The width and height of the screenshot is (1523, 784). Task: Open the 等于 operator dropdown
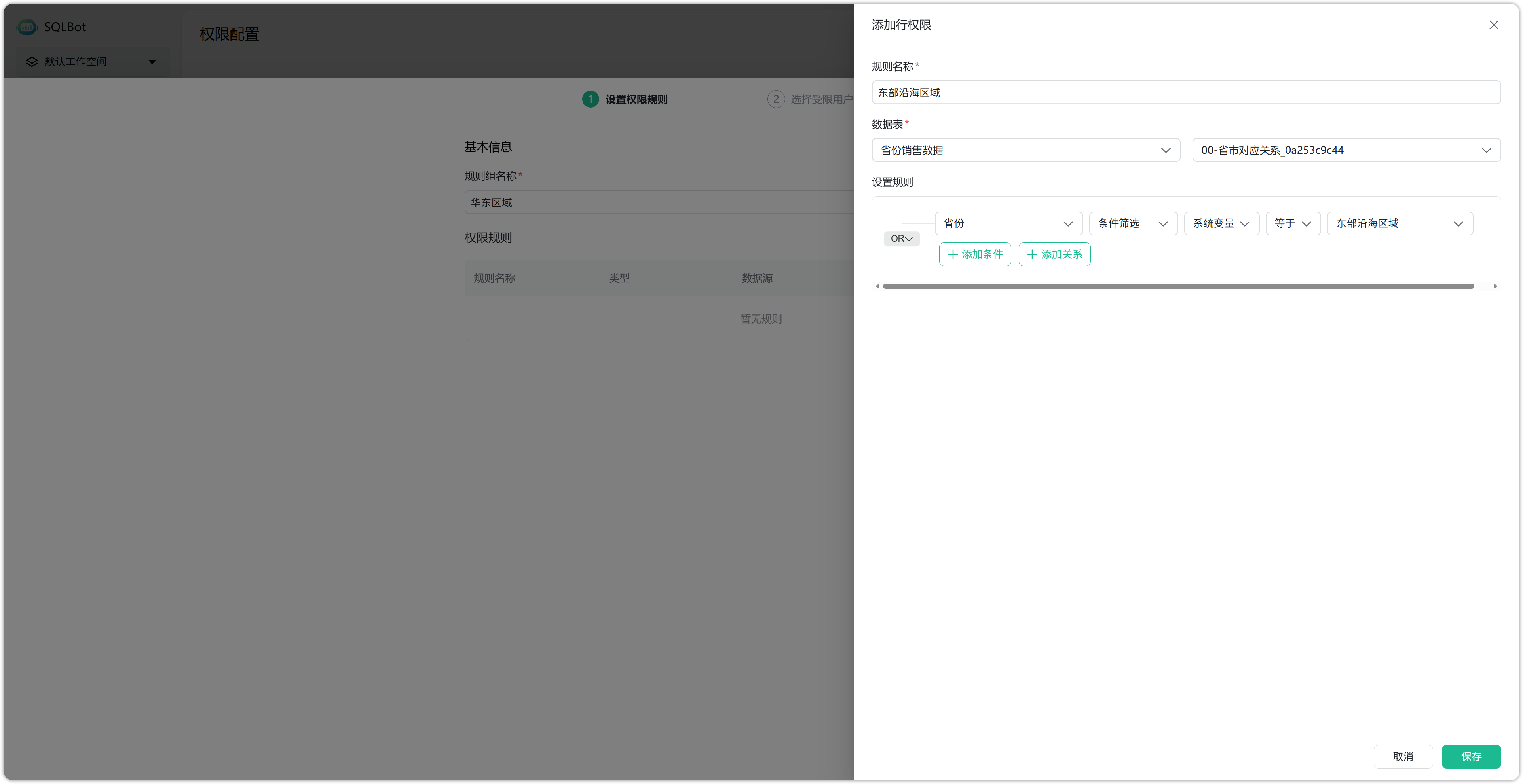[1292, 224]
